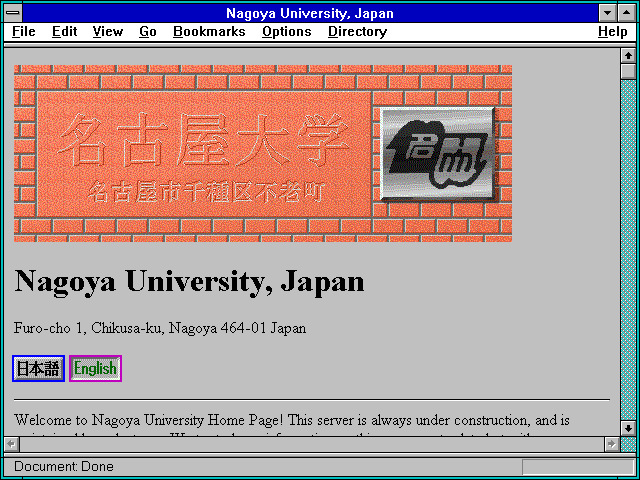The image size is (640, 480).
Task: Open the Go menu
Action: [148, 32]
